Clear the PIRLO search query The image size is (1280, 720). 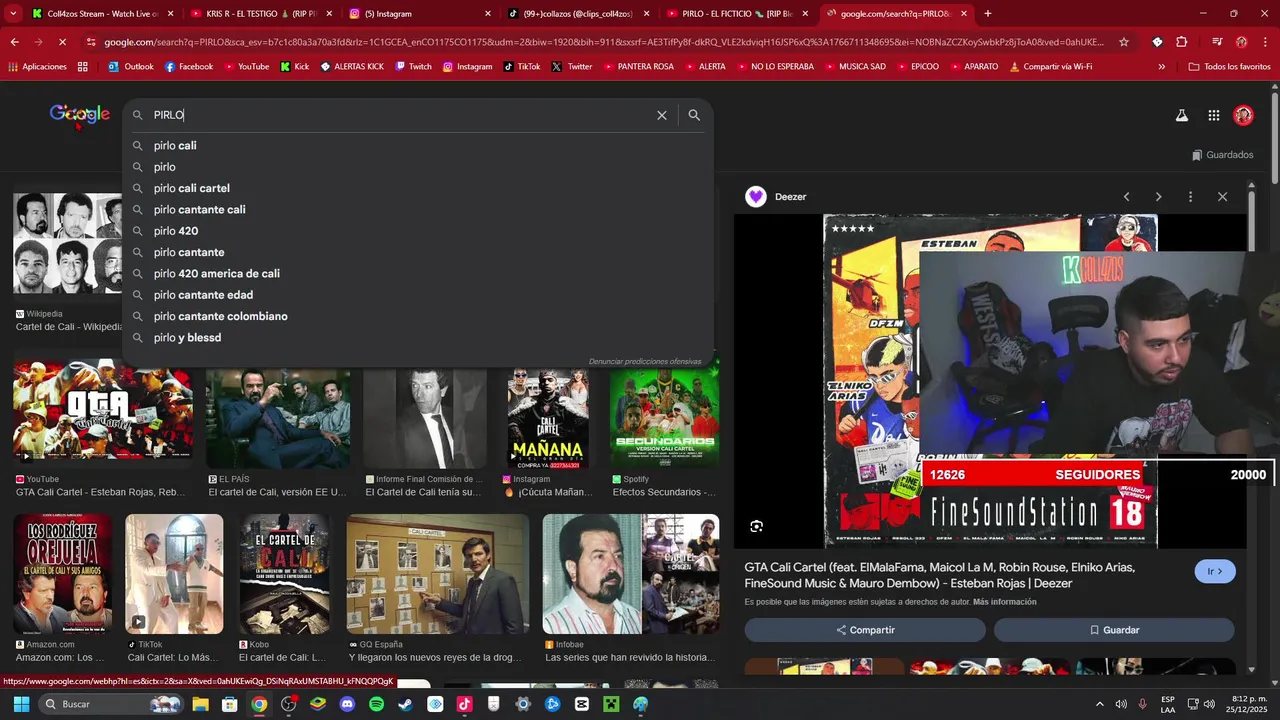(662, 115)
